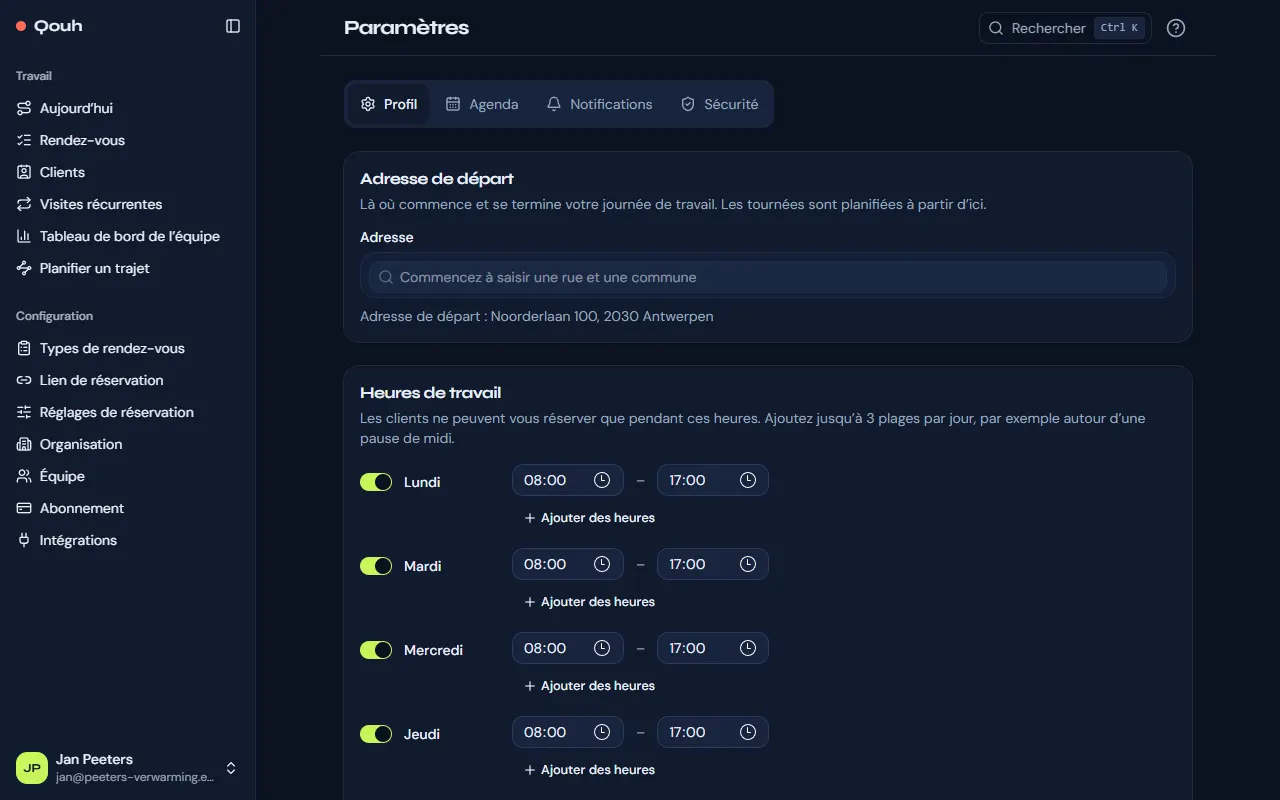The height and width of the screenshot is (800, 1280).
Task: Open Aujourd'hui in the sidebar
Action: 128,108
